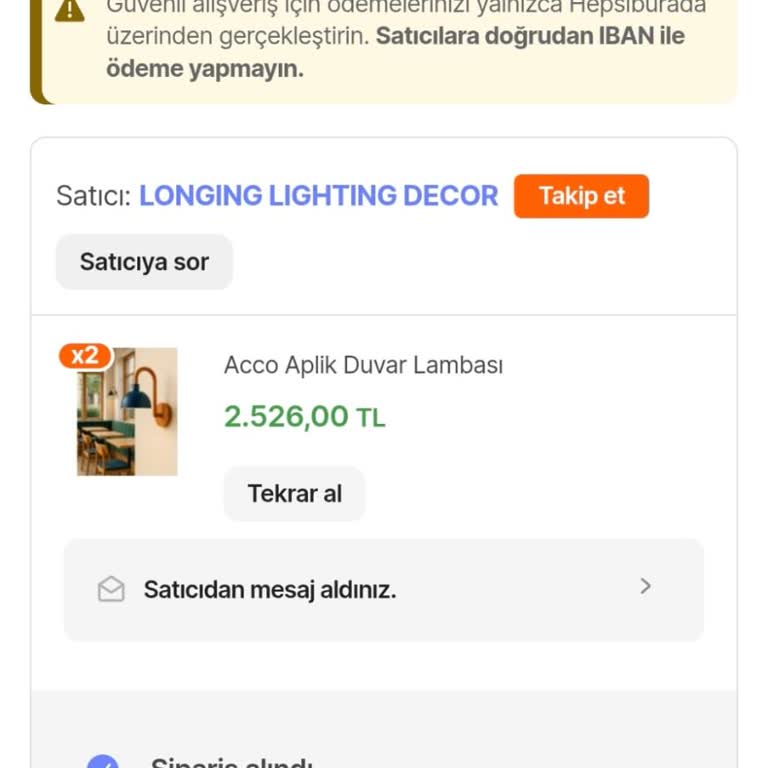Click the Satıcı: label text
768x768 pixels.
click(x=93, y=196)
